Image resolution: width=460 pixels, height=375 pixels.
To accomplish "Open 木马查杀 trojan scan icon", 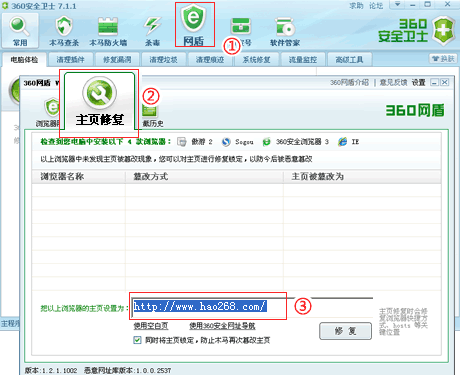I will point(64,26).
